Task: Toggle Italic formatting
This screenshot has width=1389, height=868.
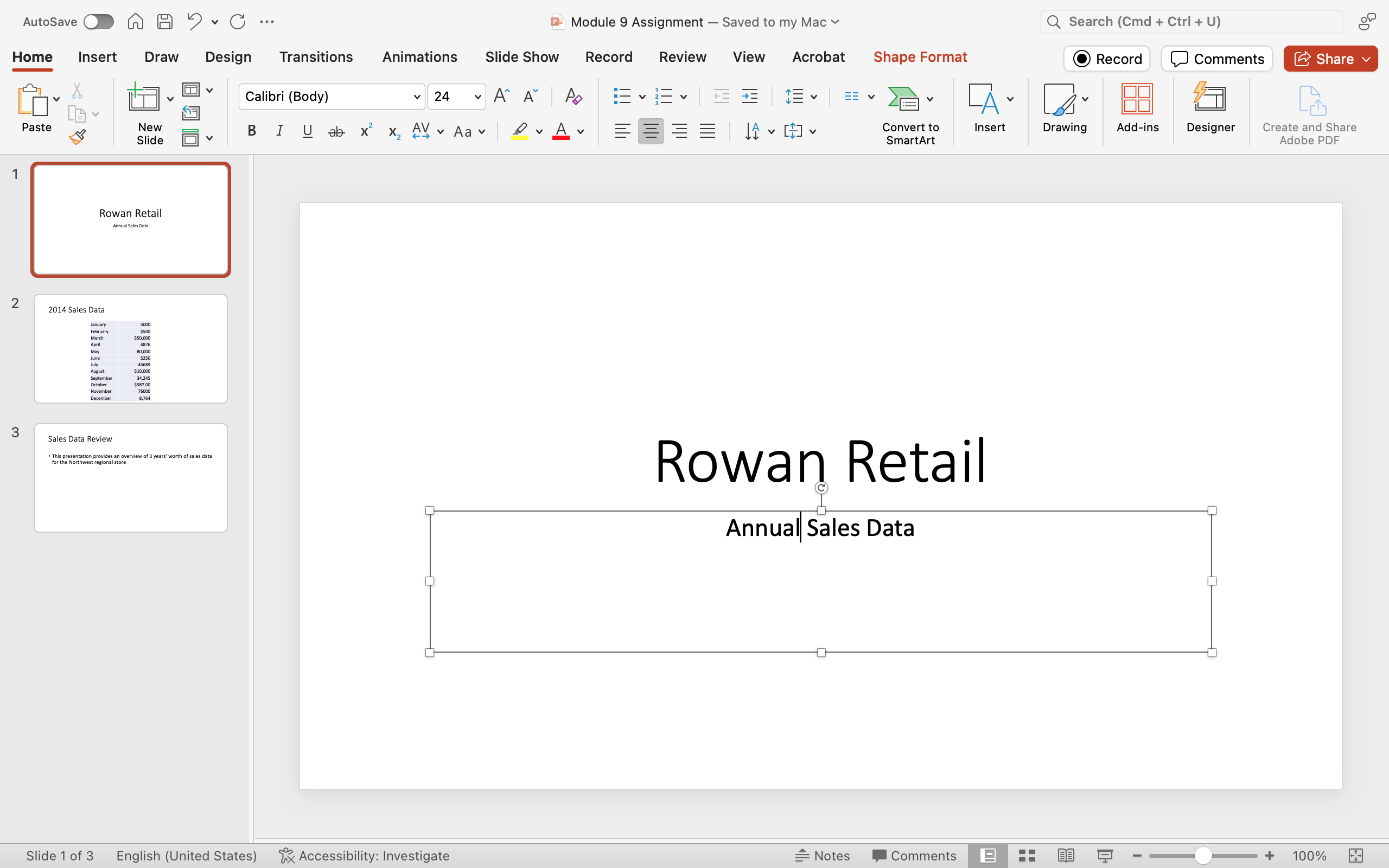Action: point(279,131)
